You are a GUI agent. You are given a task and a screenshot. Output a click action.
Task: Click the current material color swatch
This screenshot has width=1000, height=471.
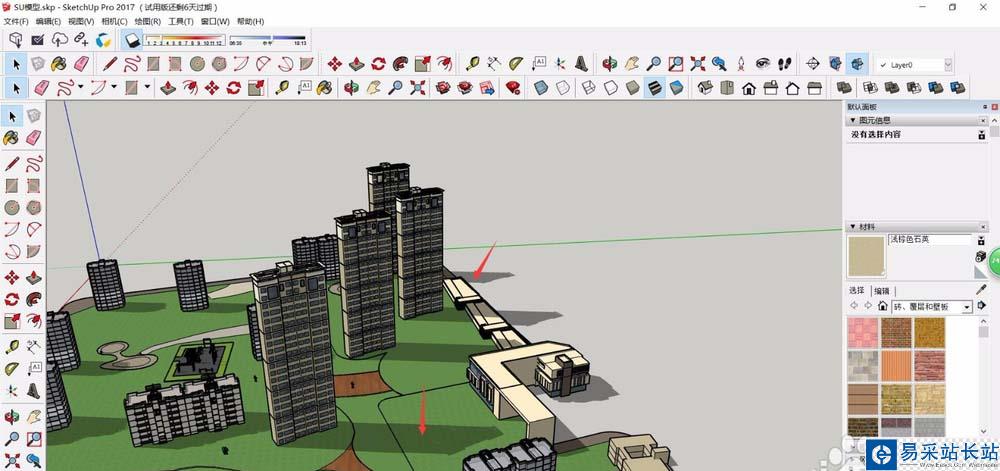[x=866, y=256]
